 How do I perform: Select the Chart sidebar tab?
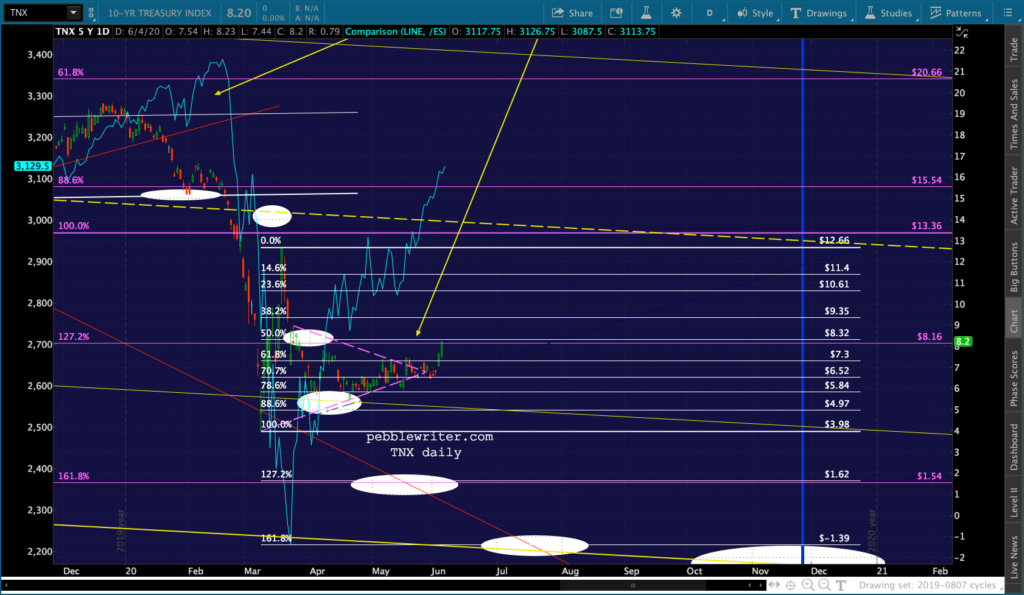click(1014, 321)
